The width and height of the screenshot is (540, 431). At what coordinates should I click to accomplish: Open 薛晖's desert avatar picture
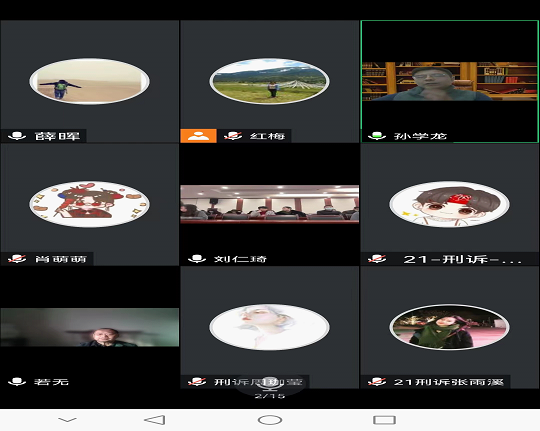pyautogui.click(x=90, y=81)
